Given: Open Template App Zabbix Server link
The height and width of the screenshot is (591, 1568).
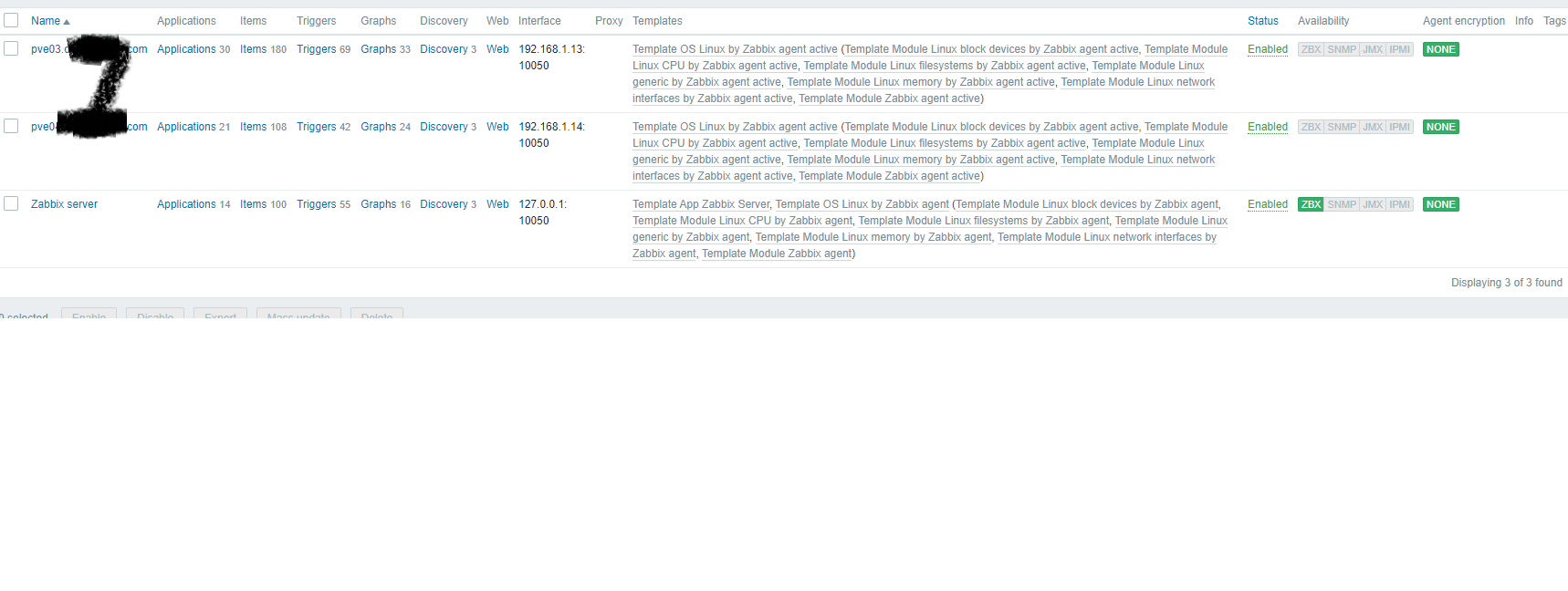Looking at the screenshot, I should 701,204.
